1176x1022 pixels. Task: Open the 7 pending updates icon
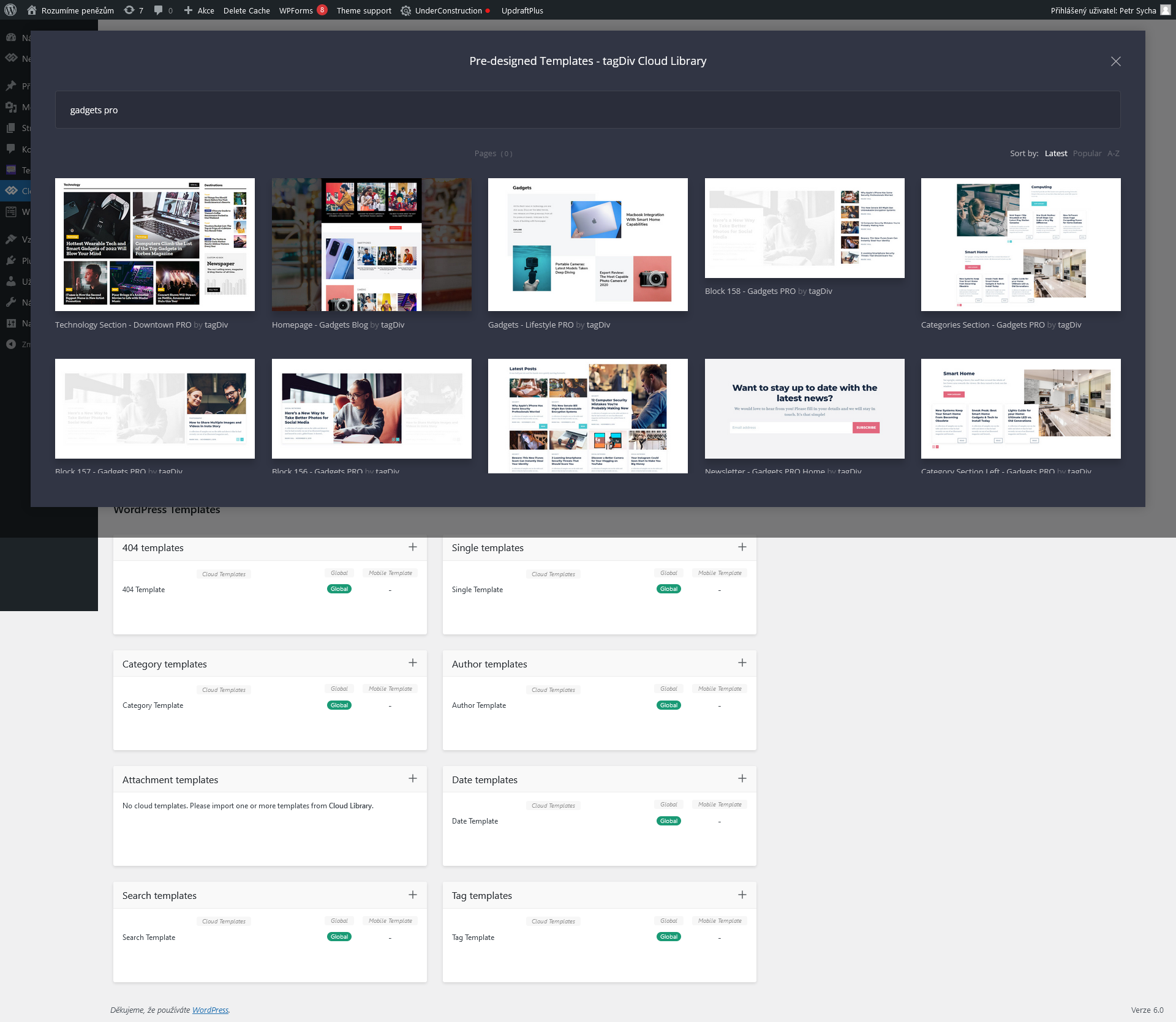pos(133,10)
